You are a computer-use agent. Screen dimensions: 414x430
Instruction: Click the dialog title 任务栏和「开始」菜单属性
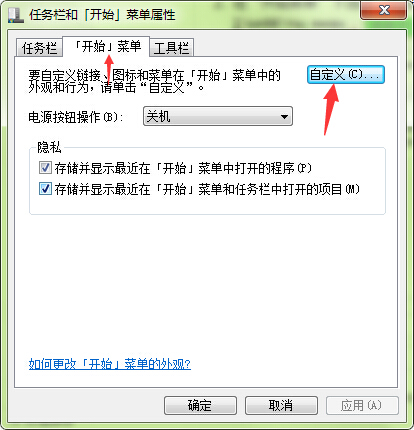pos(102,15)
